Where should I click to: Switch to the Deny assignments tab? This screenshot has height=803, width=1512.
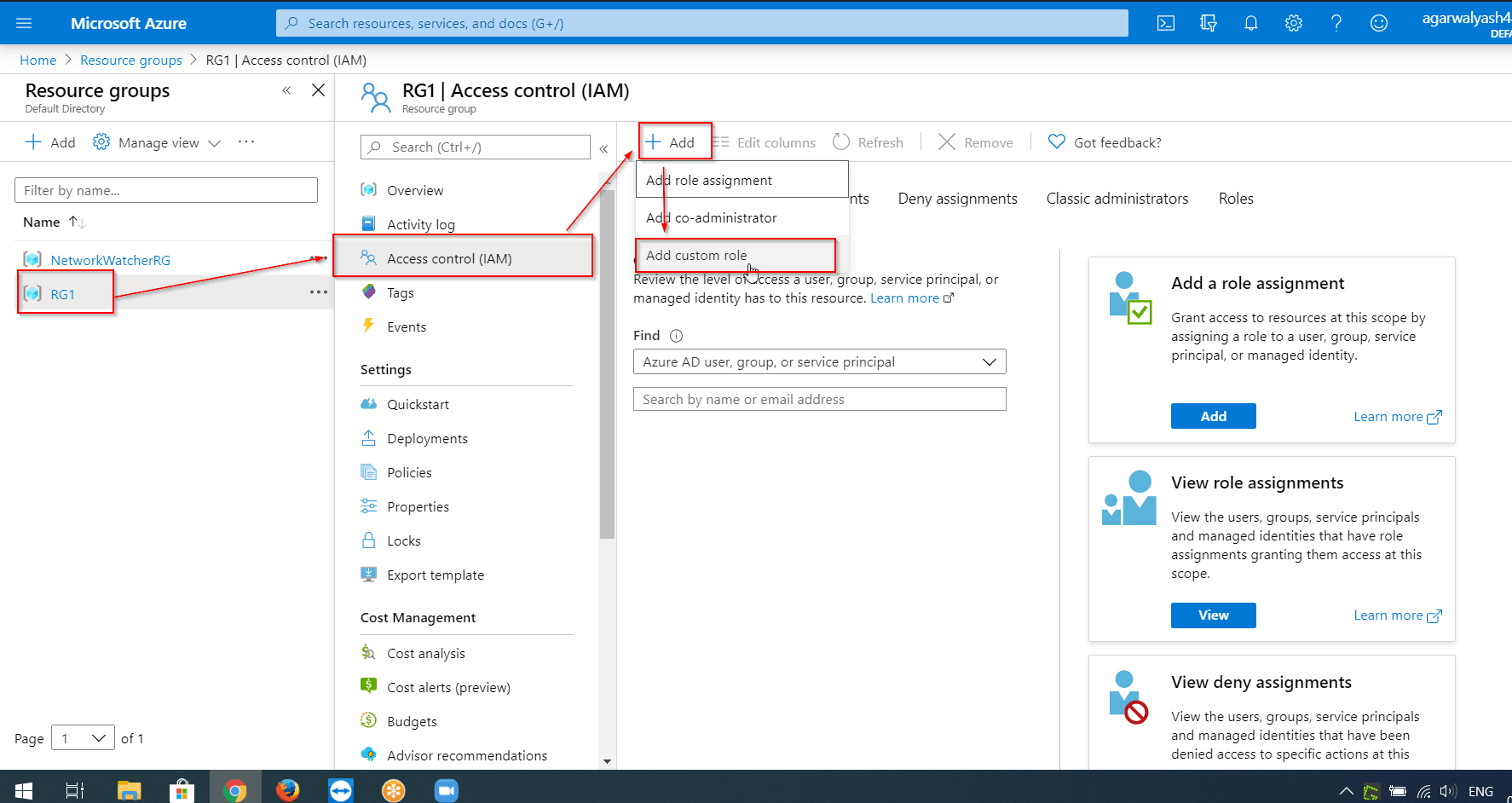(957, 199)
